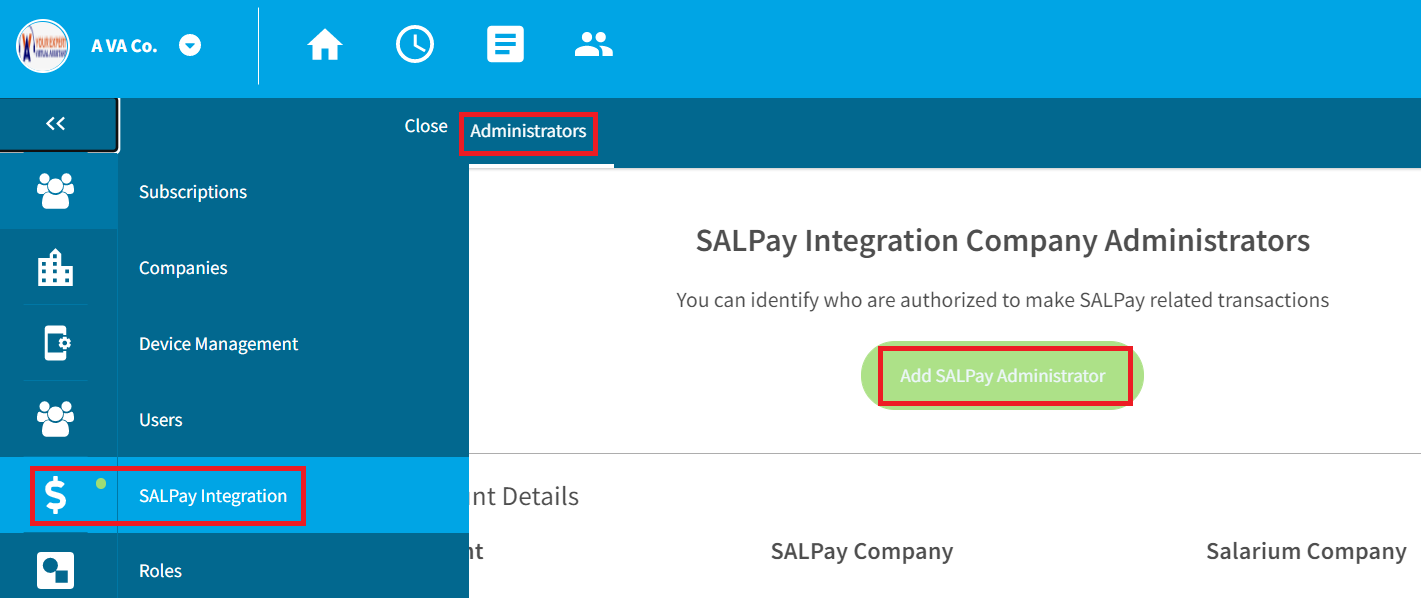
Task: Collapse the sidebar with double chevron
Action: tap(56, 124)
